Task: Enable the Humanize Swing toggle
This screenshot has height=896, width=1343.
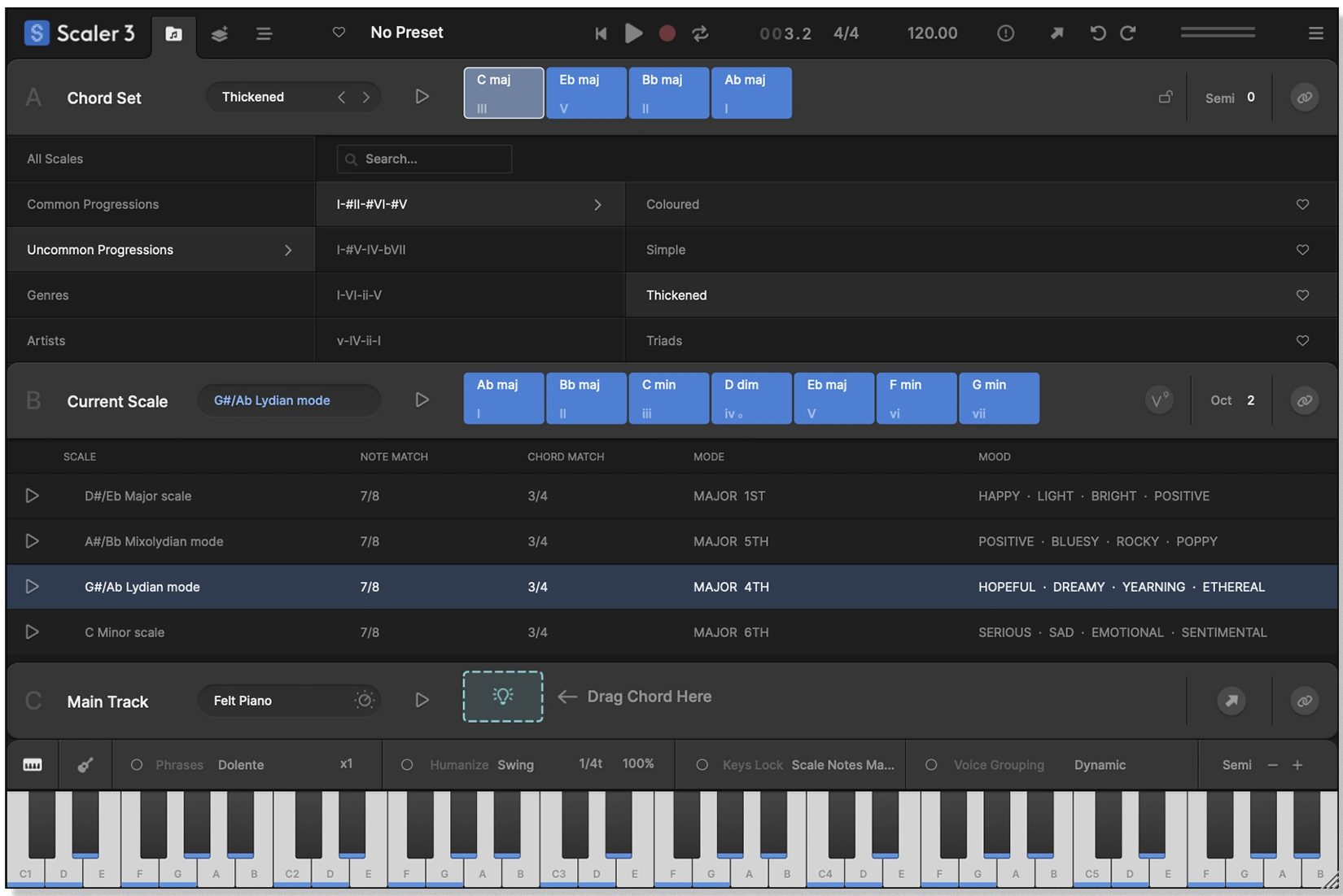Action: pyautogui.click(x=406, y=763)
